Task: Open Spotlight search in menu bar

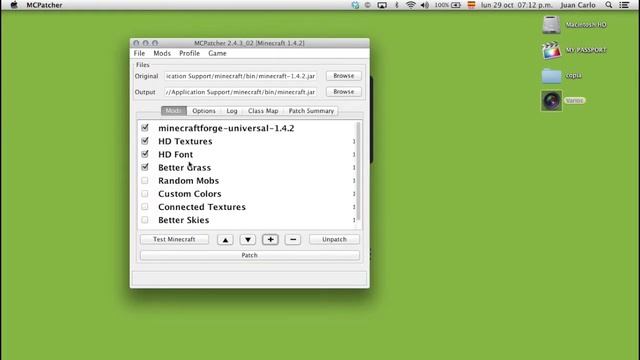Action: pos(609,5)
